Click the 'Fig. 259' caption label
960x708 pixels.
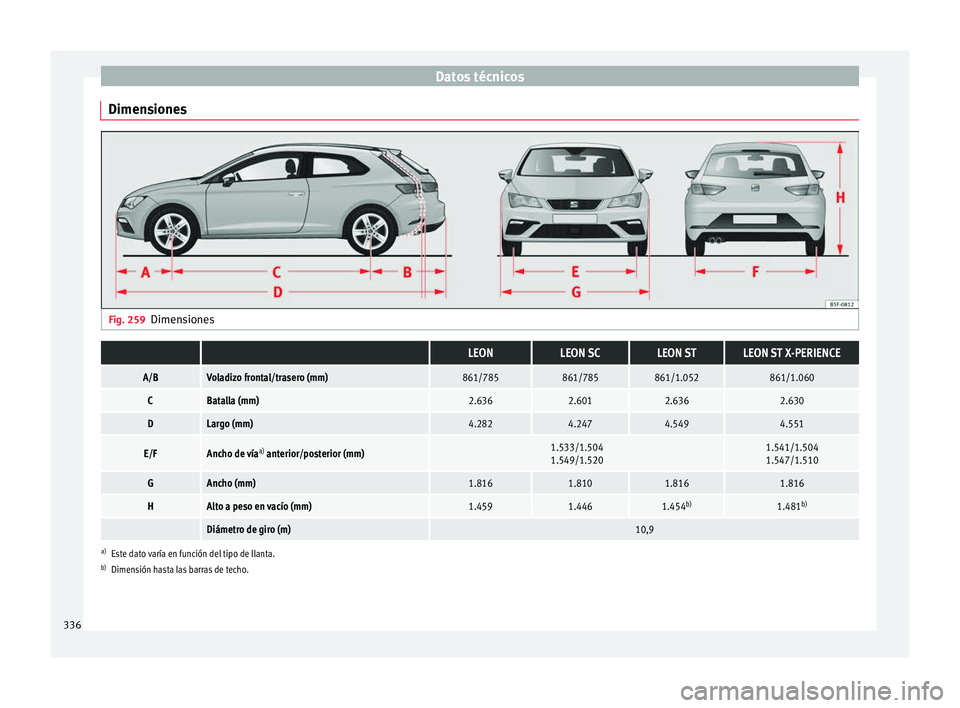(x=127, y=320)
